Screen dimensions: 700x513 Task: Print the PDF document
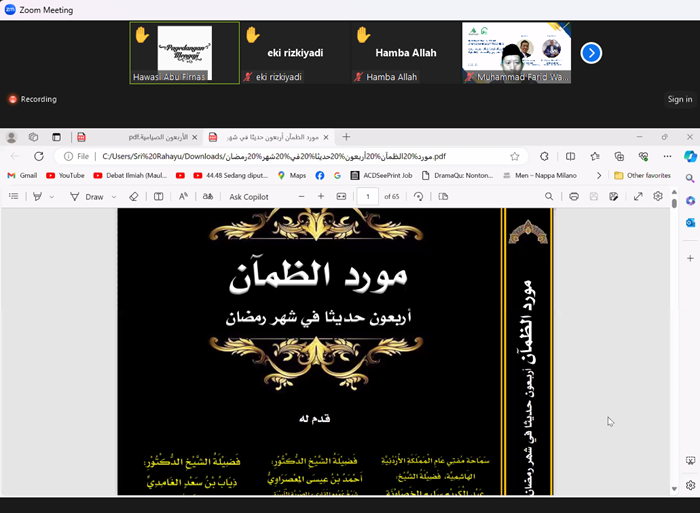(x=574, y=196)
